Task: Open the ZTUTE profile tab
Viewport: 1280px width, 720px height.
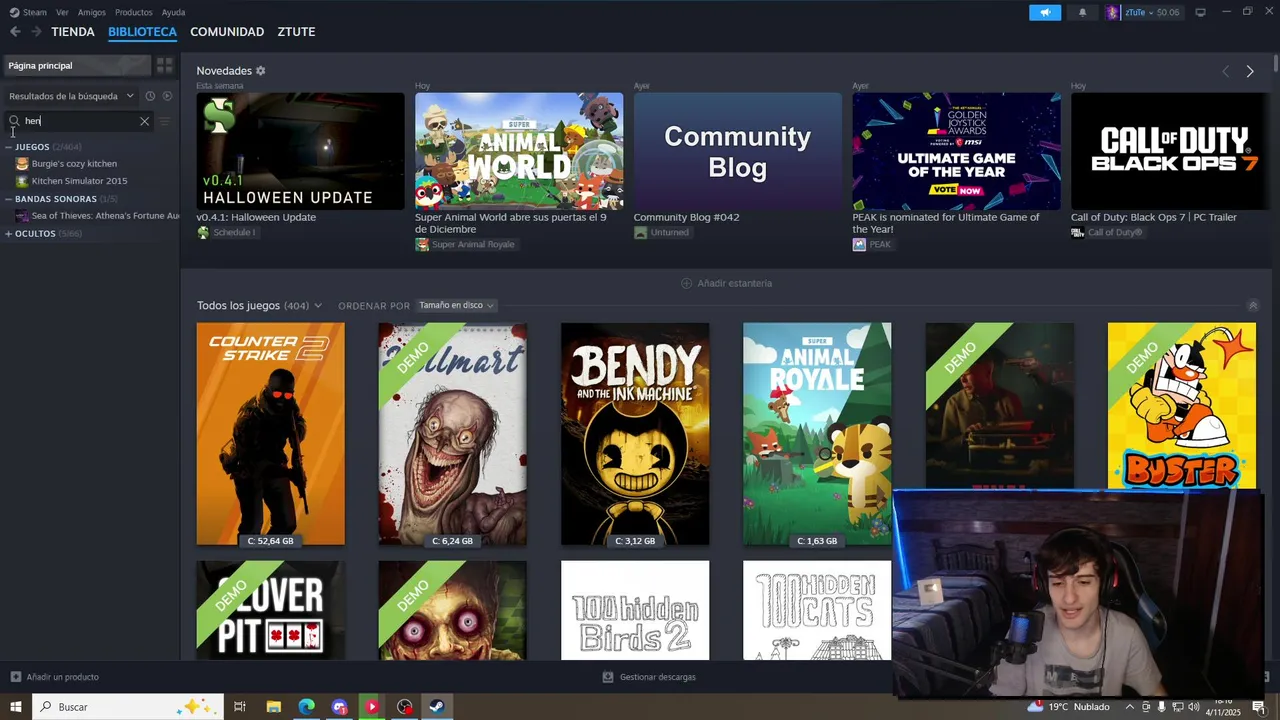Action: (x=296, y=32)
